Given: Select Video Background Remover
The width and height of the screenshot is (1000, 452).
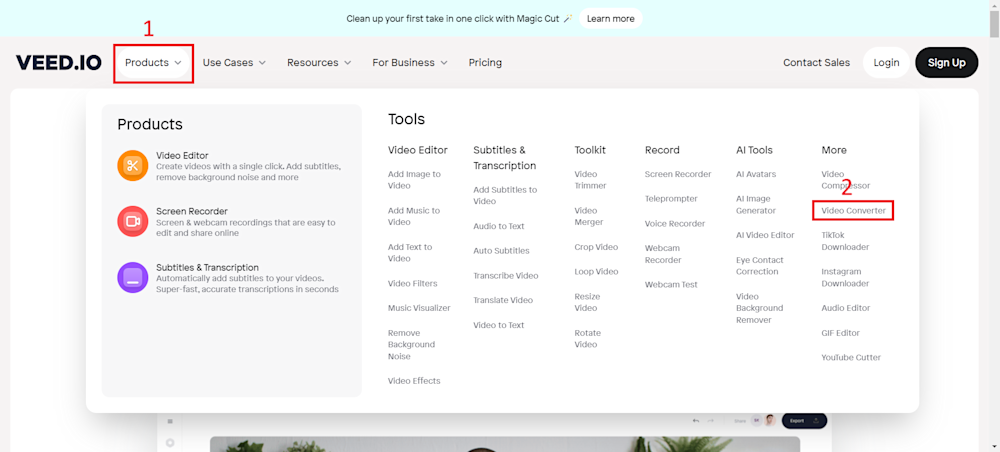Looking at the screenshot, I should 760,308.
